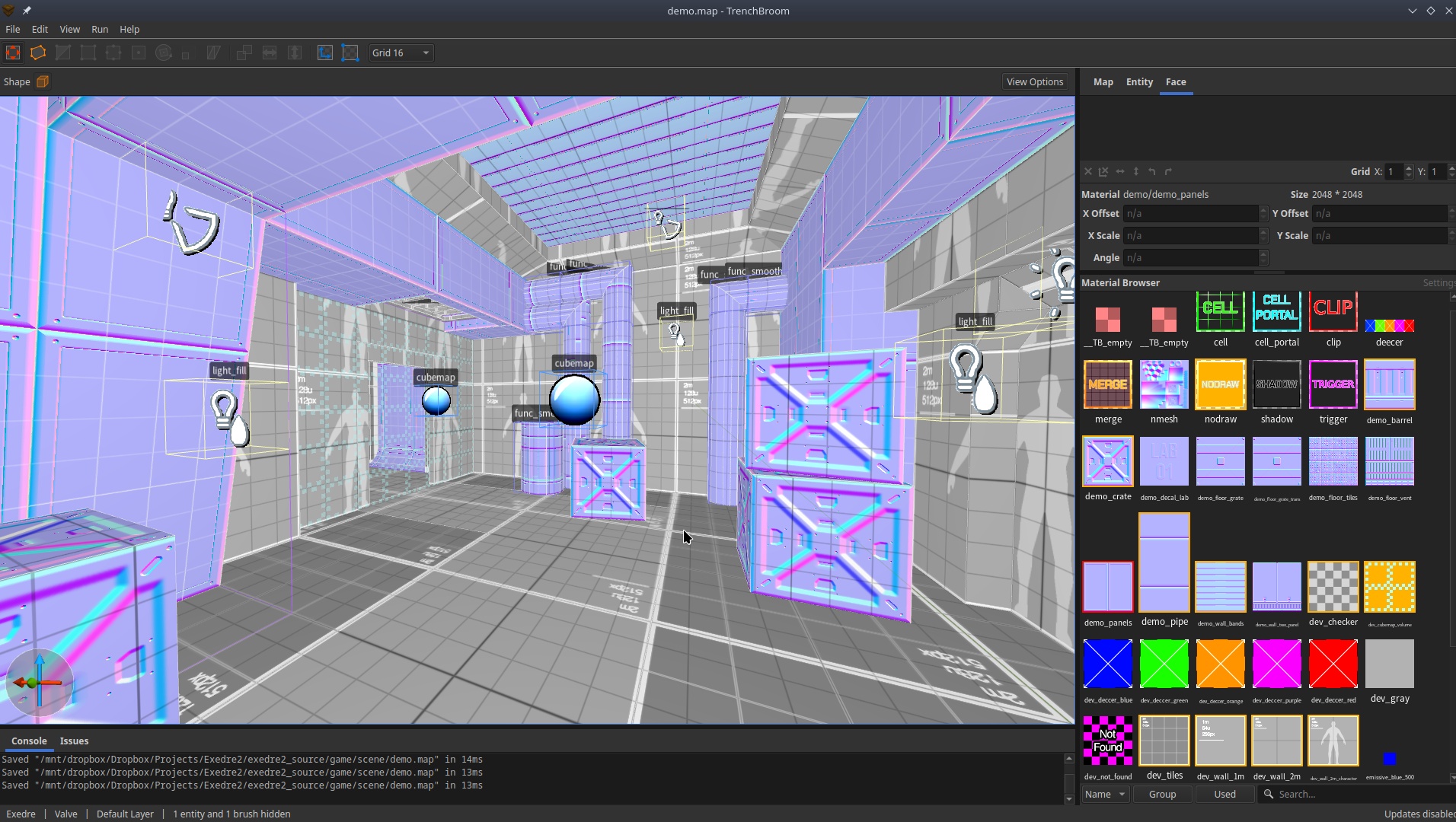Click the flip vertically toolbar icon
The height and width of the screenshot is (822, 1456).
tap(295, 53)
